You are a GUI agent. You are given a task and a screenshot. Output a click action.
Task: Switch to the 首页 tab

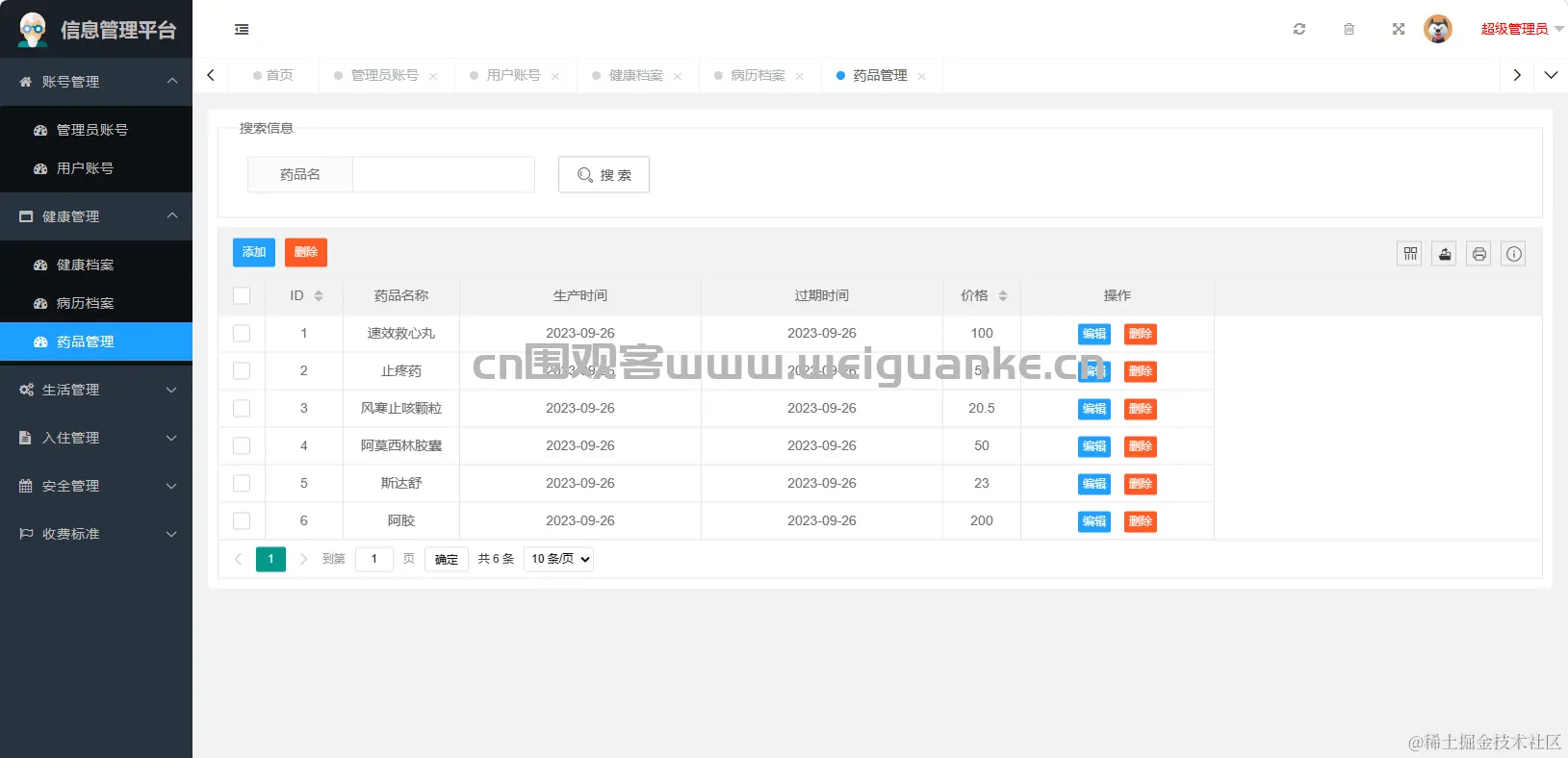pos(272,75)
